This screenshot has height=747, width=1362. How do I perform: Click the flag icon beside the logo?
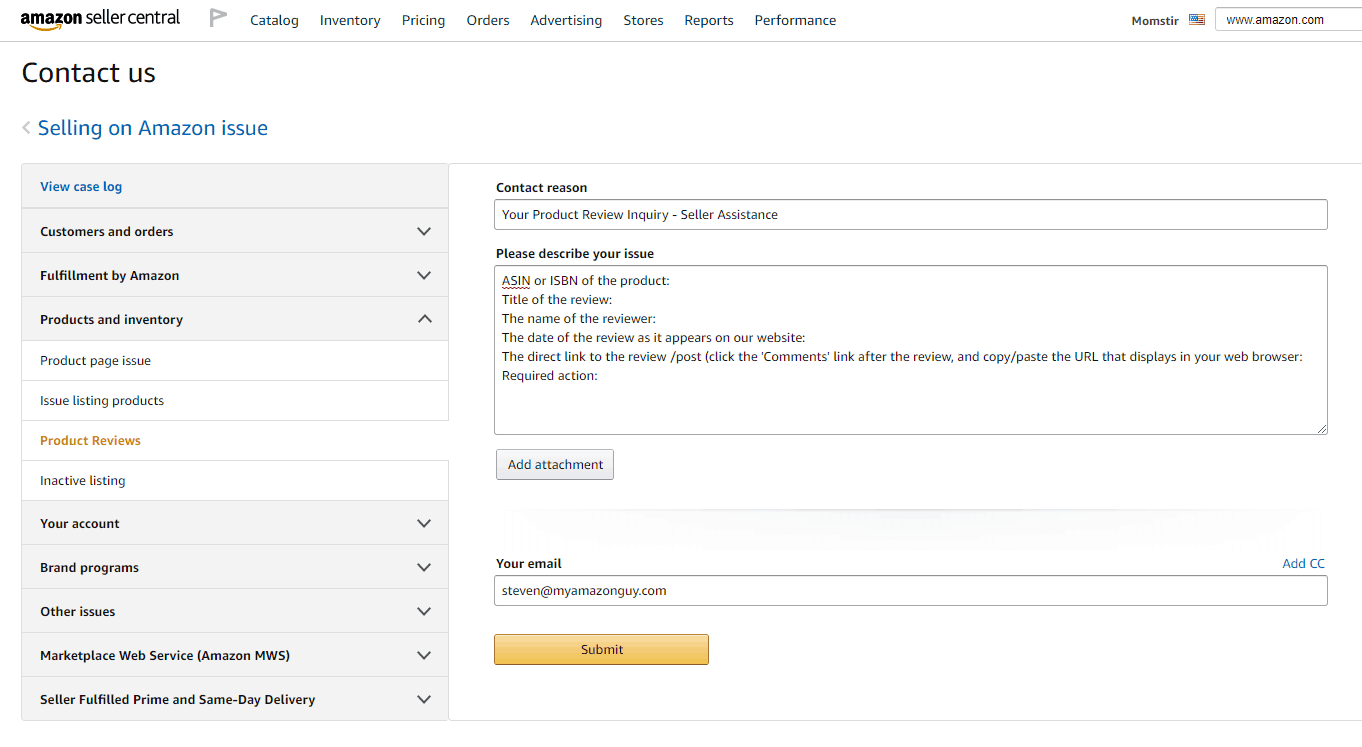[x=218, y=18]
